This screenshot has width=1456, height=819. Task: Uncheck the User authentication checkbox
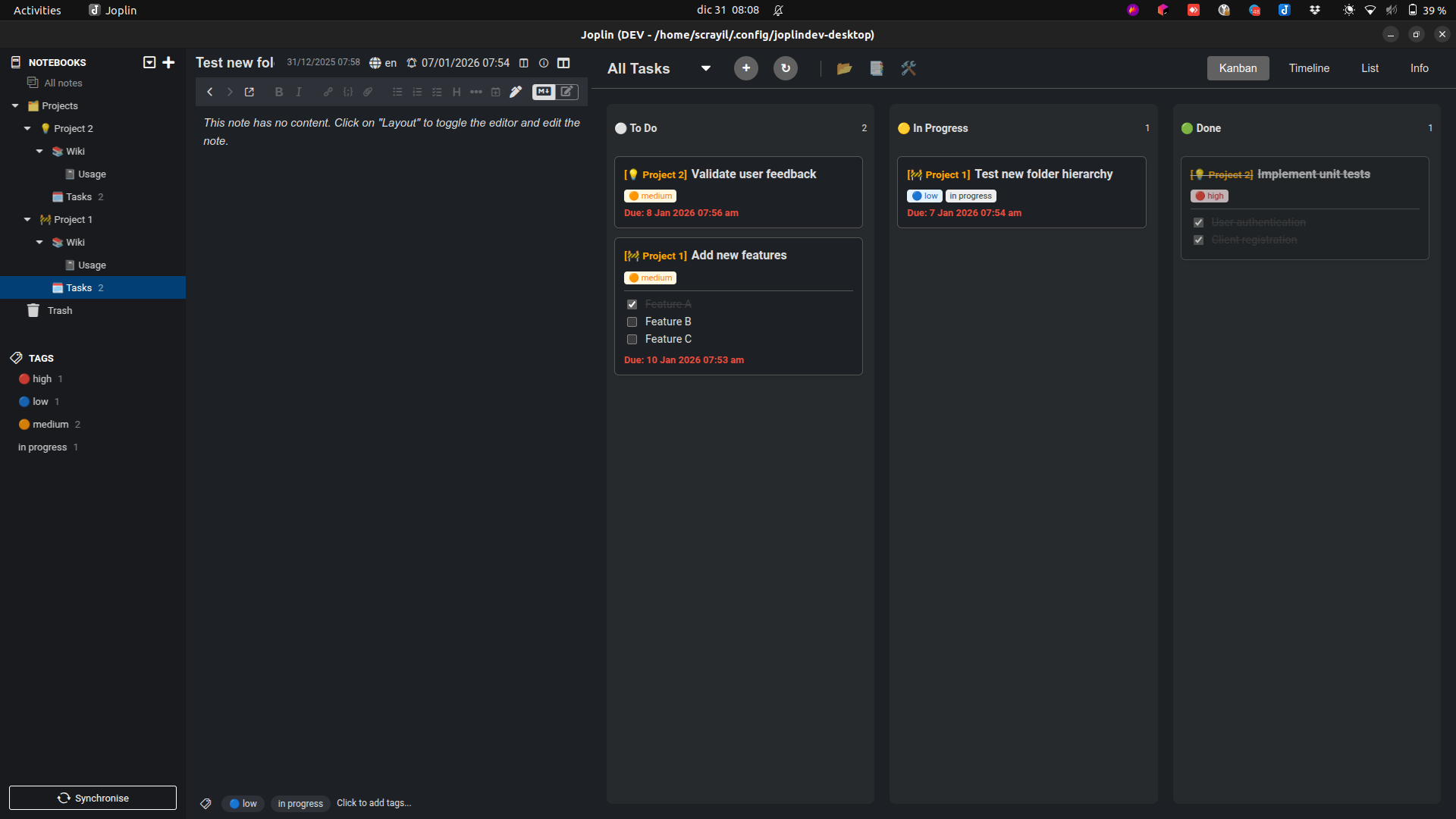pos(1199,222)
